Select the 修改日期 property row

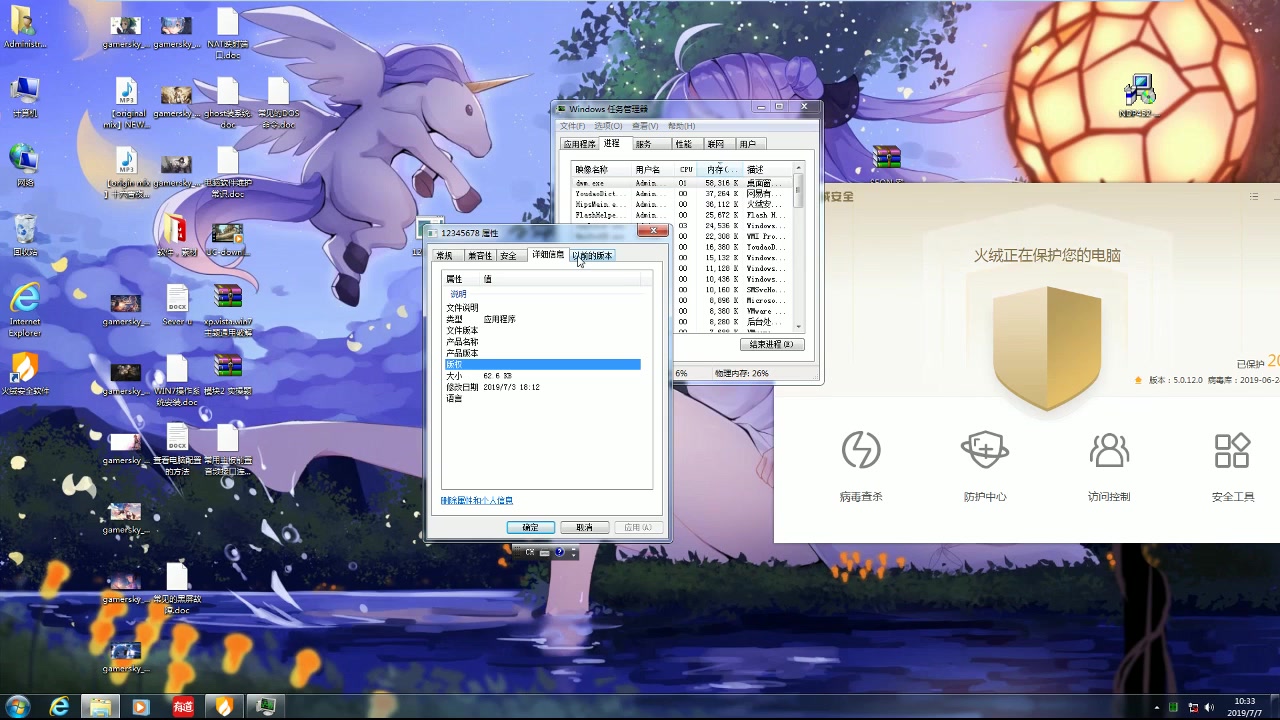click(542, 387)
